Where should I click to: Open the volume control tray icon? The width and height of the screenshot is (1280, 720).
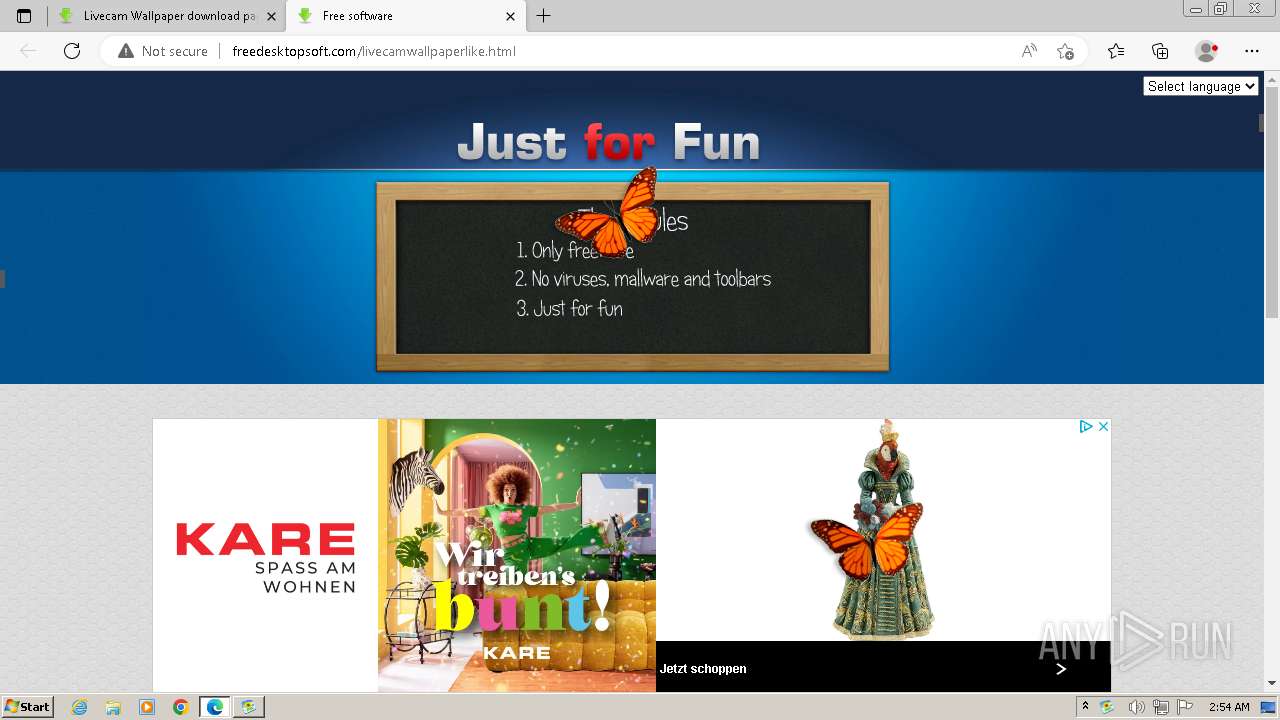1136,707
